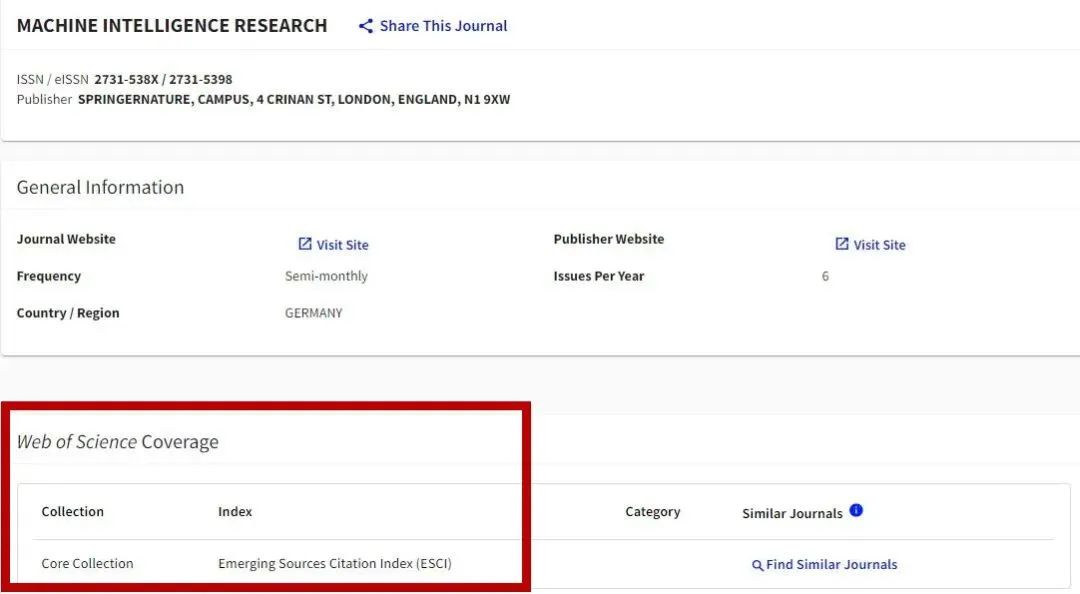Click the General Information section heading
Viewport: 1080px width, 594px height.
(100, 187)
